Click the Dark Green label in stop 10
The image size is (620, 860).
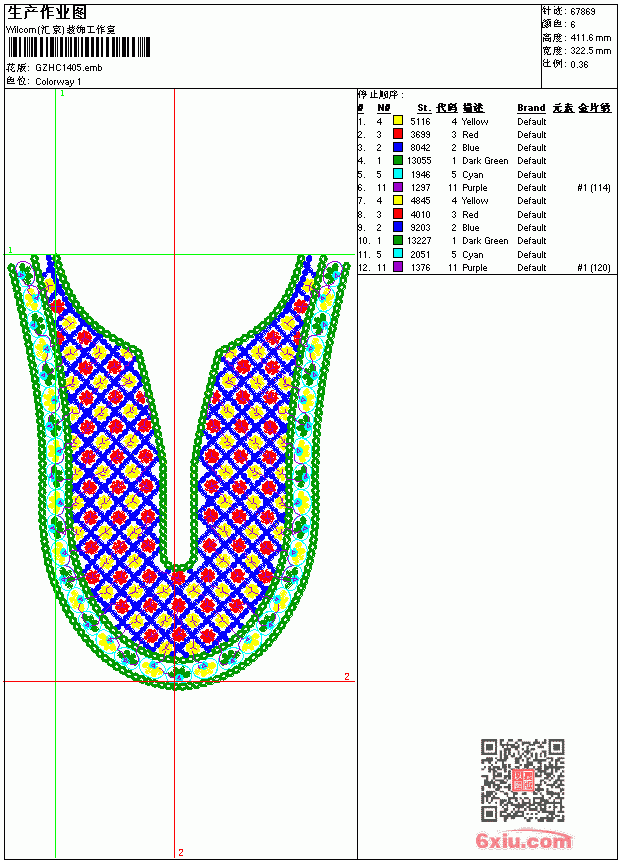485,241
